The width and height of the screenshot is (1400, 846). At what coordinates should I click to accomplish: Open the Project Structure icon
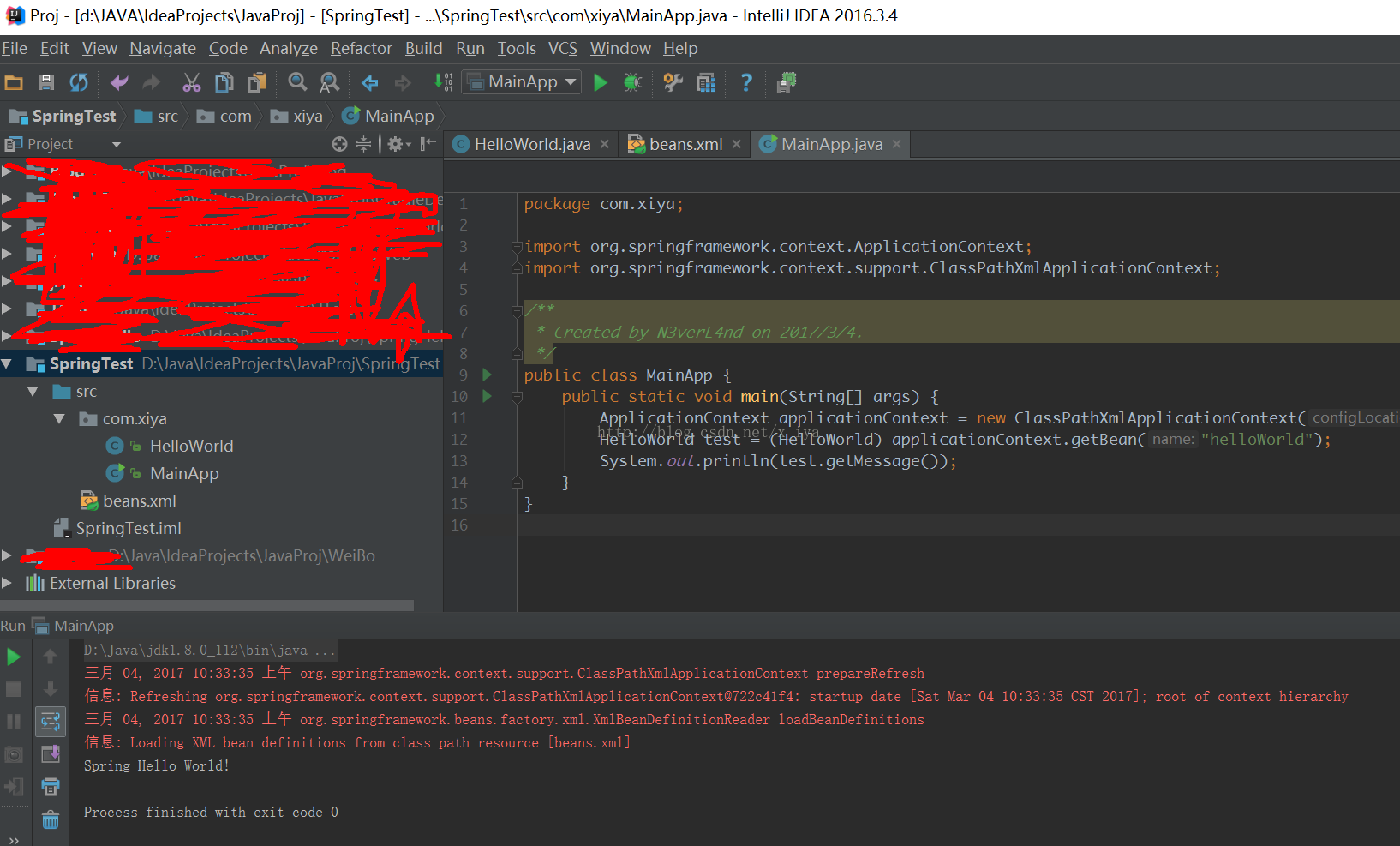(x=706, y=82)
